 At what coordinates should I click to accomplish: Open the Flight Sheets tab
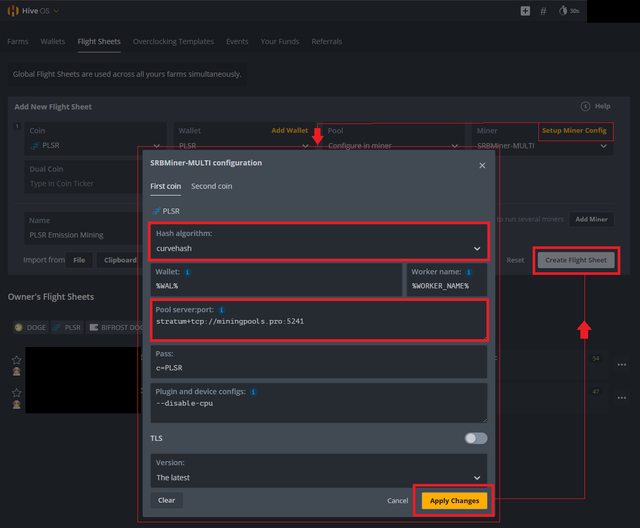[99, 42]
